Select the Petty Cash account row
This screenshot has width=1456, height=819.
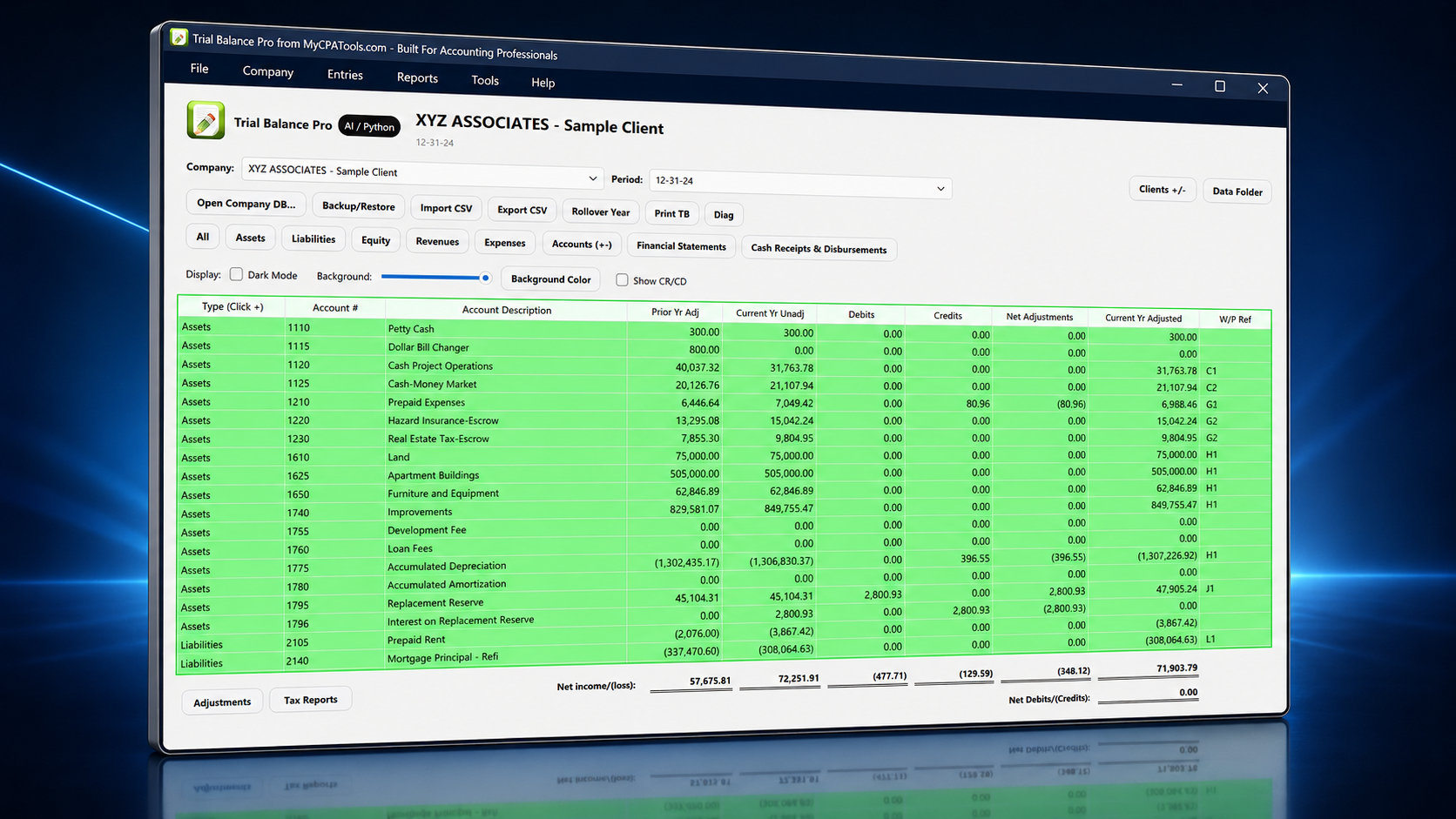[x=723, y=332]
